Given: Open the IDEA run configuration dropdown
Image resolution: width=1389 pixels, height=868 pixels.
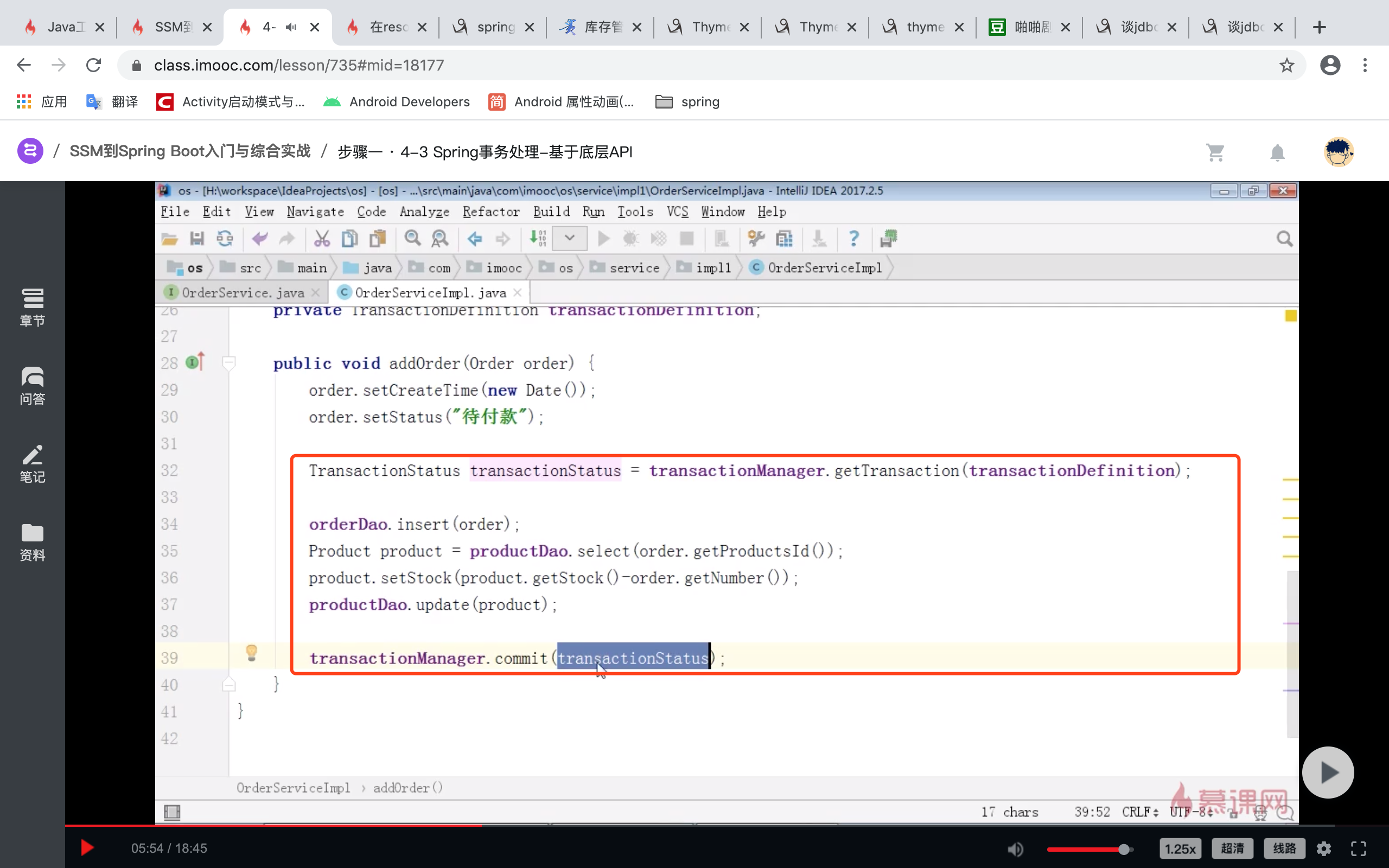Looking at the screenshot, I should [x=569, y=238].
